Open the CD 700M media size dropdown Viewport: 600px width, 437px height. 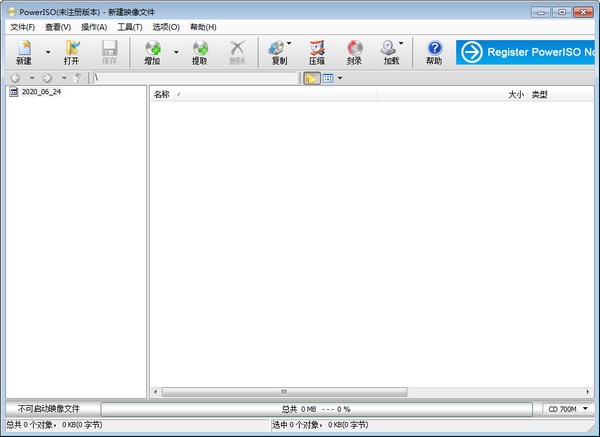coord(567,409)
